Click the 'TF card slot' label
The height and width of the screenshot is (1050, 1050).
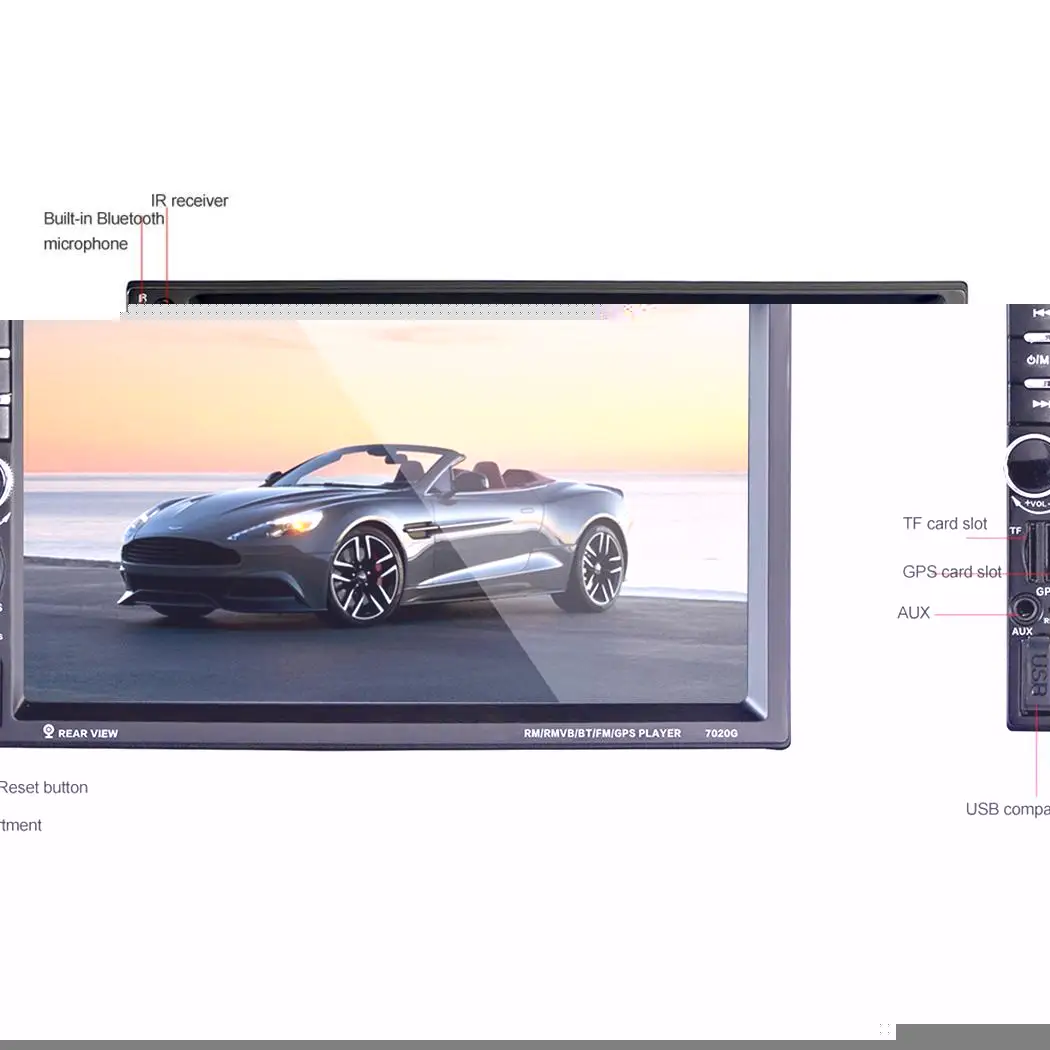tap(944, 524)
